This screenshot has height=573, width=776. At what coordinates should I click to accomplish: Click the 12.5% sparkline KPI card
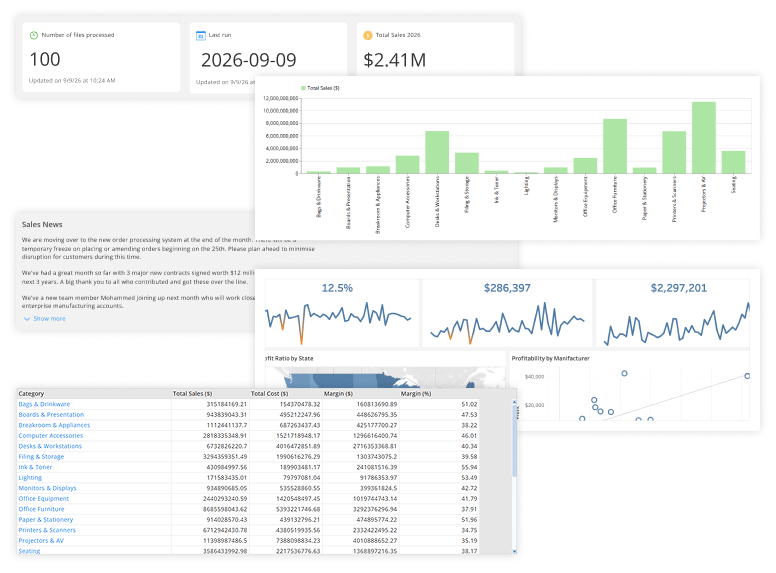coord(342,313)
